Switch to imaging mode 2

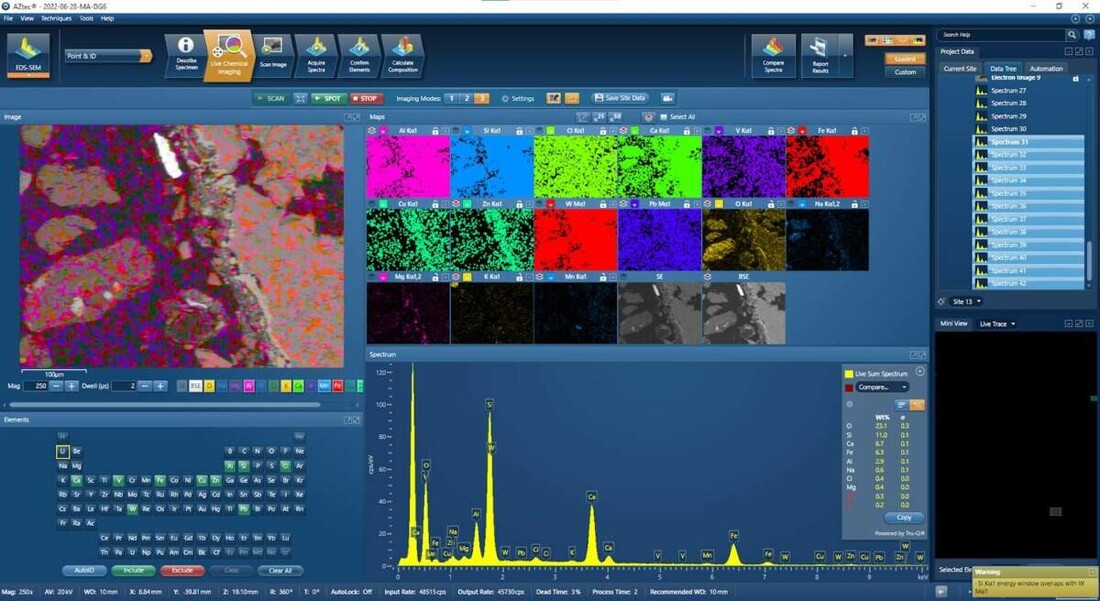tap(466, 98)
